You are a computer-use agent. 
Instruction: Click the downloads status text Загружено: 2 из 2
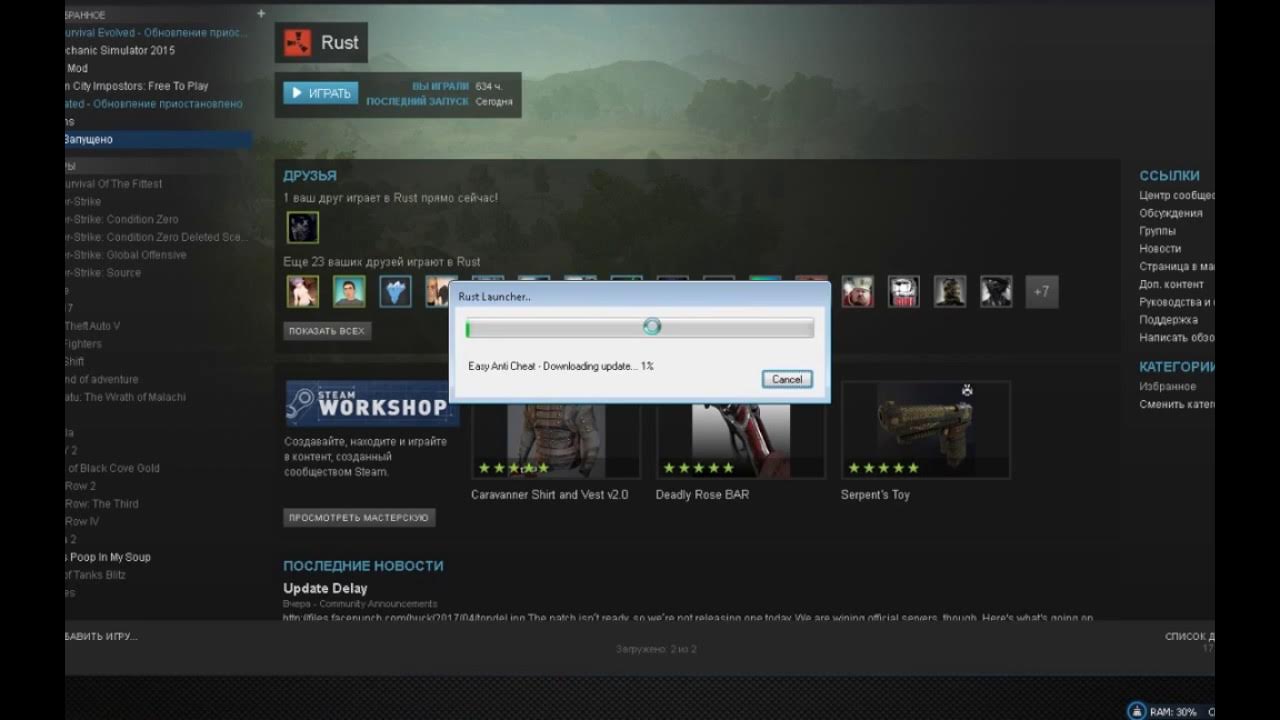coord(656,649)
